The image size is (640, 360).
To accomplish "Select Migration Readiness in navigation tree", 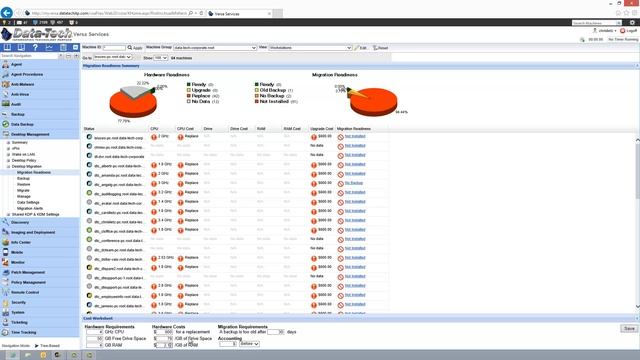I will [x=34, y=172].
